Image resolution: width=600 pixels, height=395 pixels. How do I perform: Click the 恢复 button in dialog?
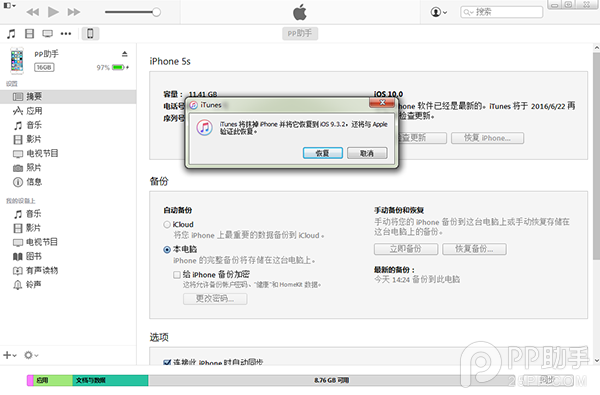point(323,153)
